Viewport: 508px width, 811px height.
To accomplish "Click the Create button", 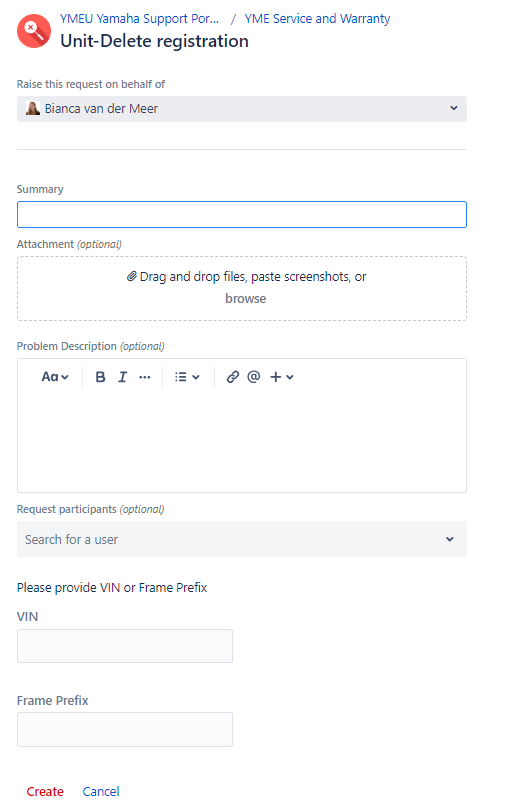I will tap(45, 791).
